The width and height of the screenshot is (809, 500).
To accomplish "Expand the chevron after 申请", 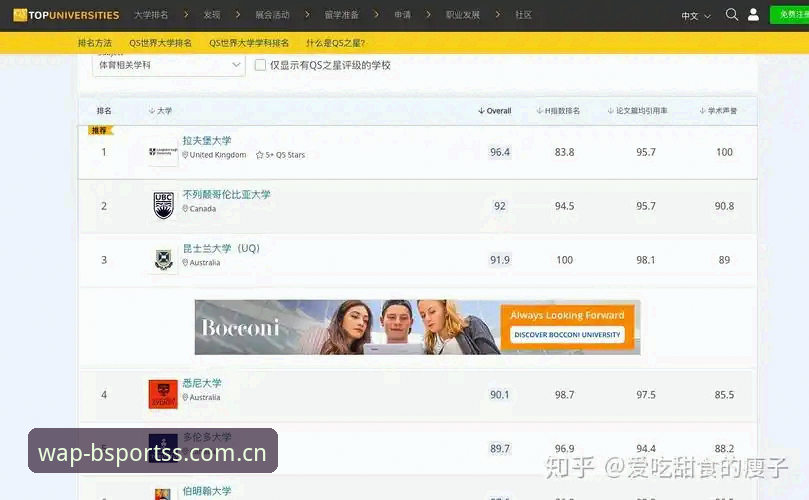I will point(428,14).
